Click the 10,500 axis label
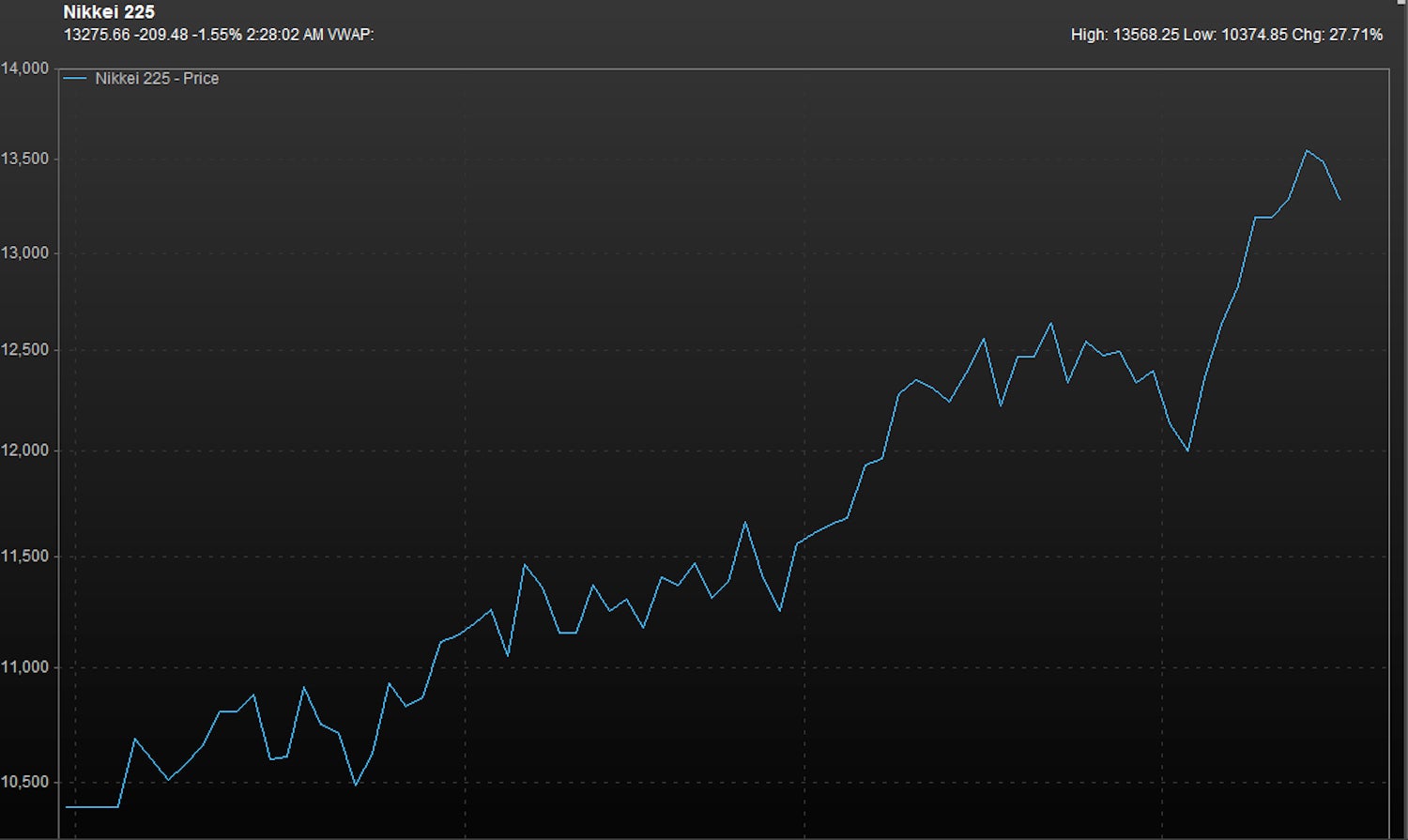This screenshot has height=840, width=1408. 24,782
